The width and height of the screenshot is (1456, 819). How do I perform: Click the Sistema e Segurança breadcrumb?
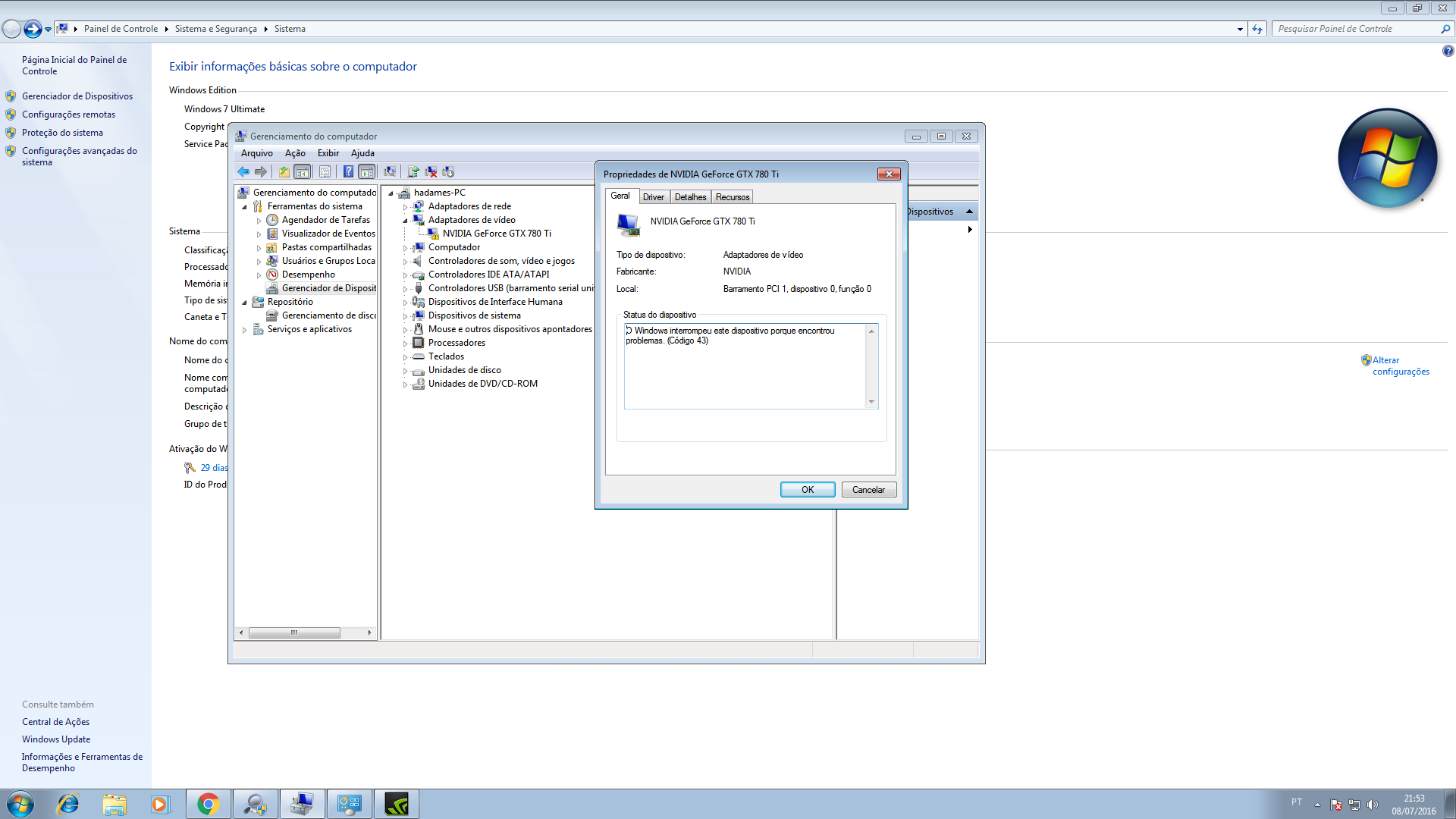215,29
